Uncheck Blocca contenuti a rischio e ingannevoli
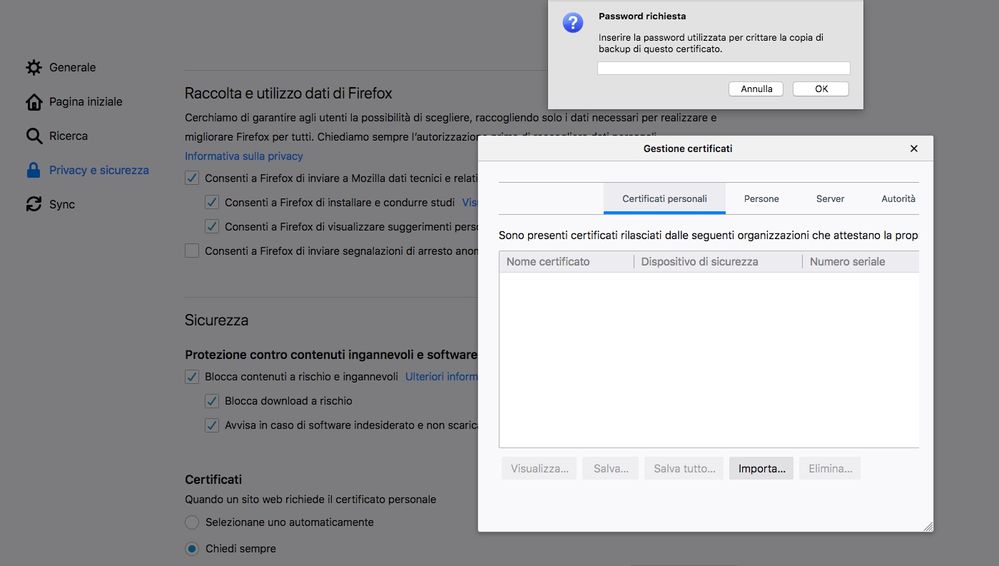Screen dimensions: 999x566 coord(192,377)
